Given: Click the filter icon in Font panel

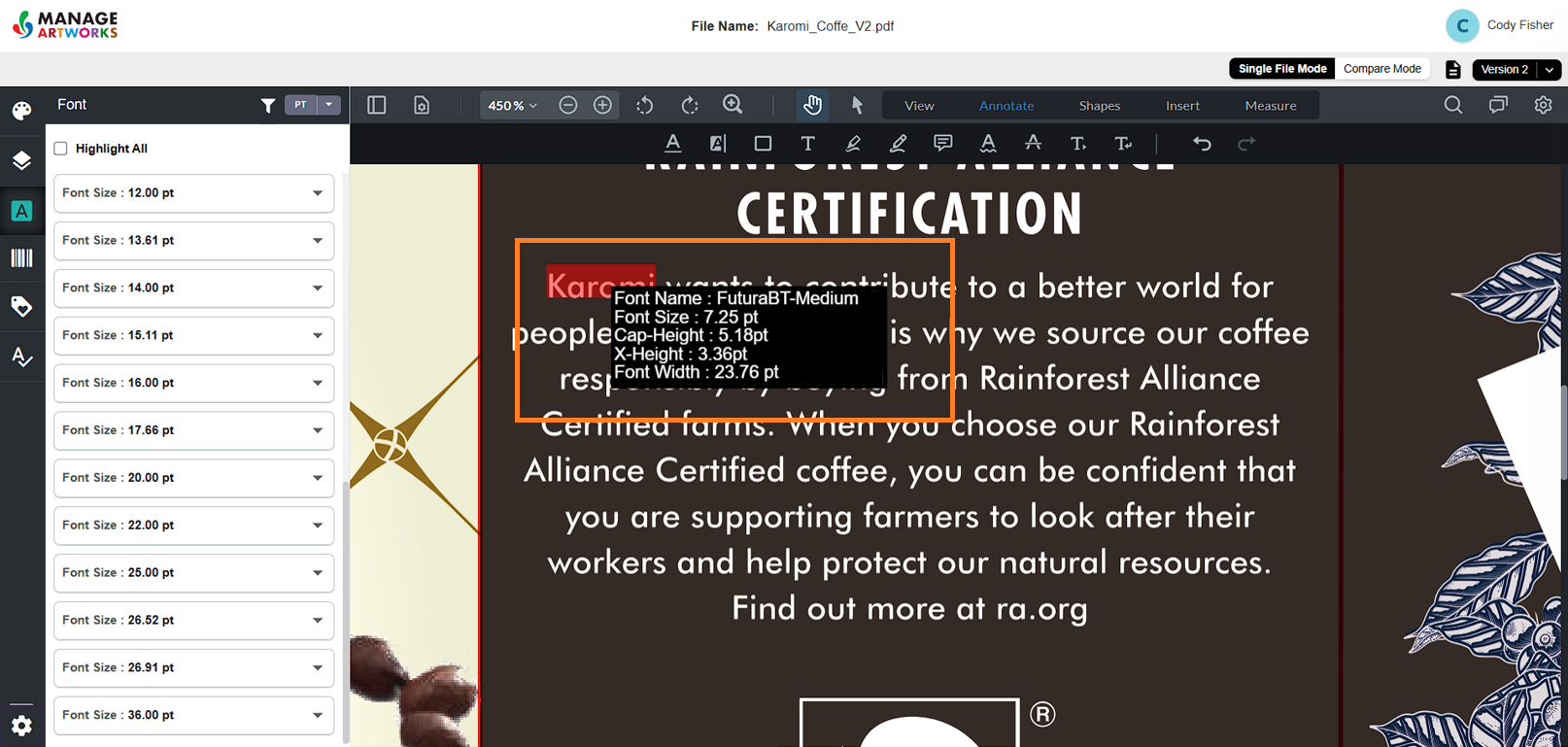Looking at the screenshot, I should (x=268, y=105).
